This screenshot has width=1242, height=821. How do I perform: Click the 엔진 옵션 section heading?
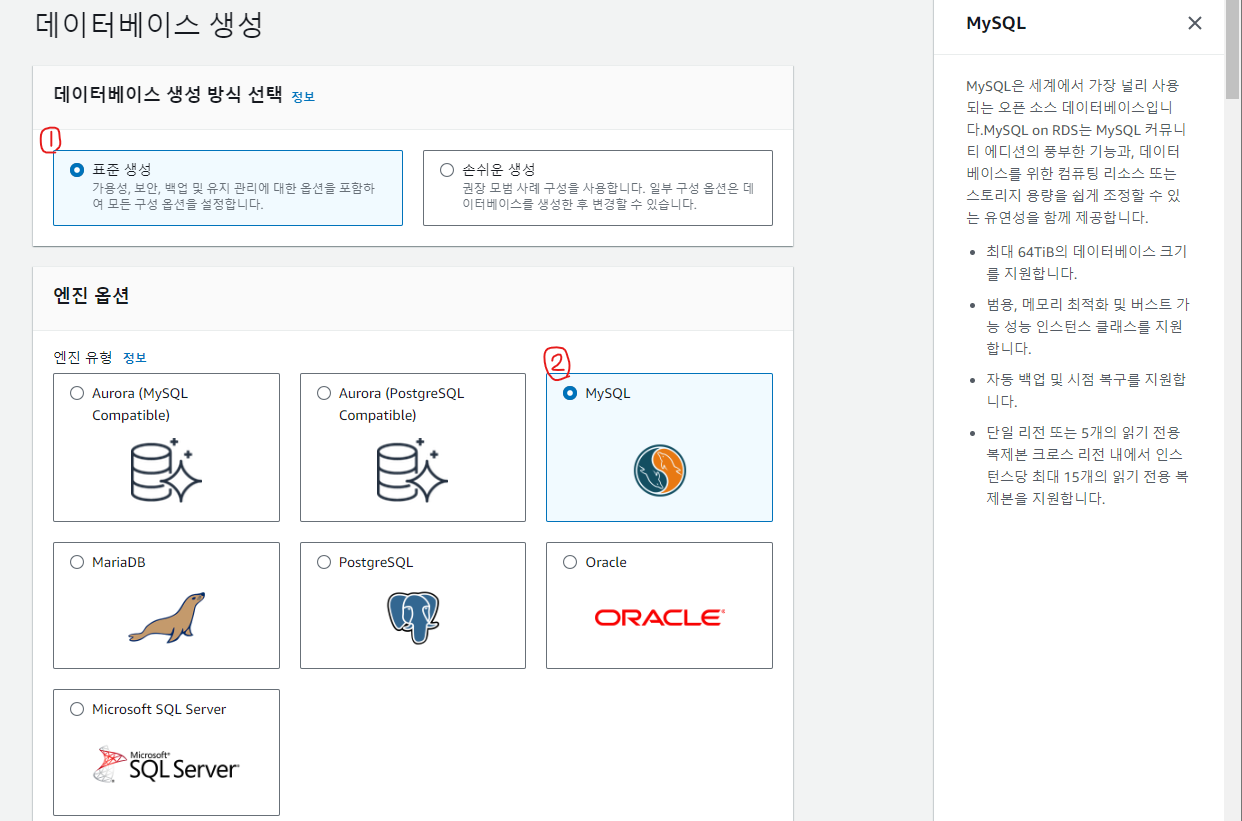click(91, 295)
